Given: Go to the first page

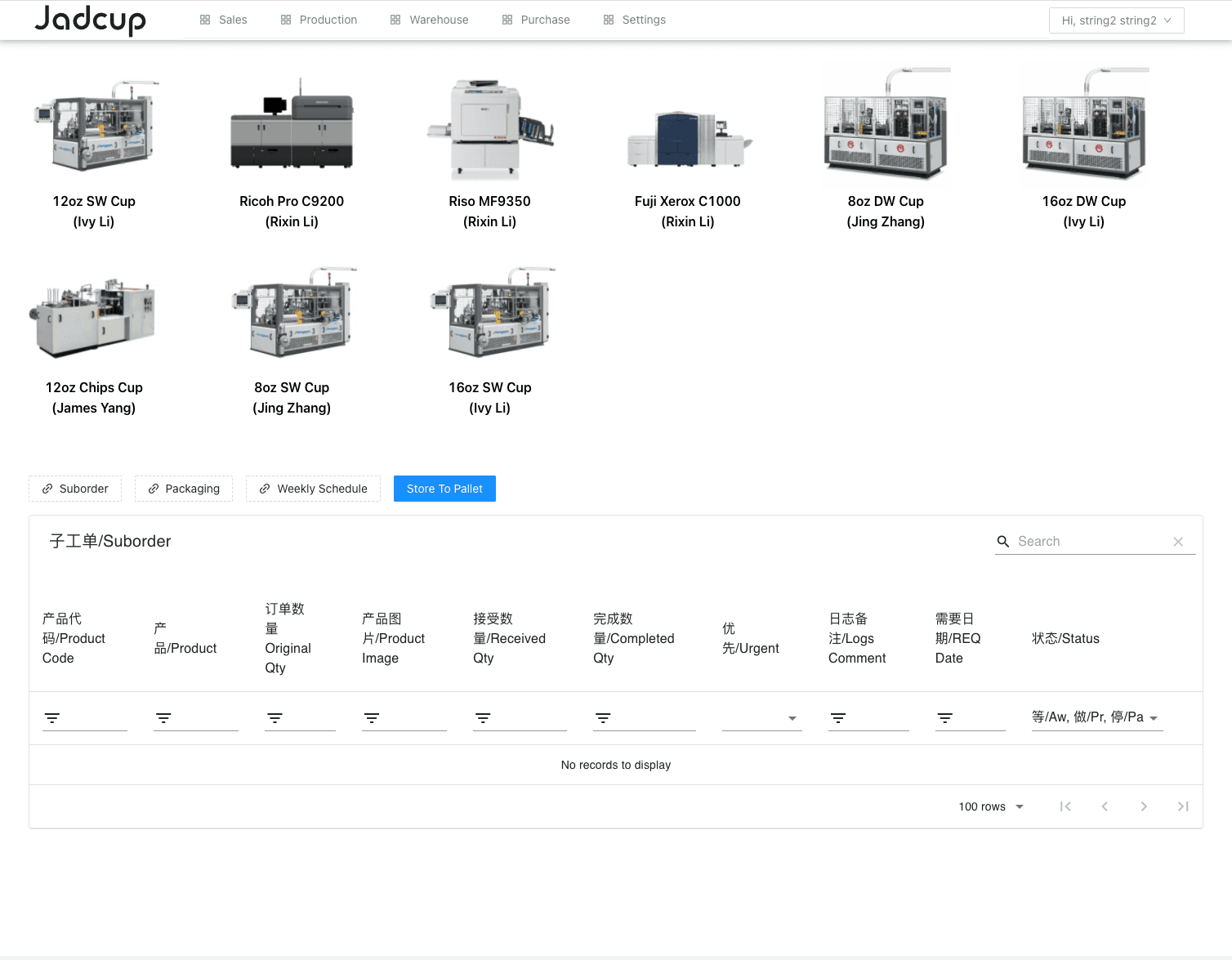Looking at the screenshot, I should (1065, 806).
